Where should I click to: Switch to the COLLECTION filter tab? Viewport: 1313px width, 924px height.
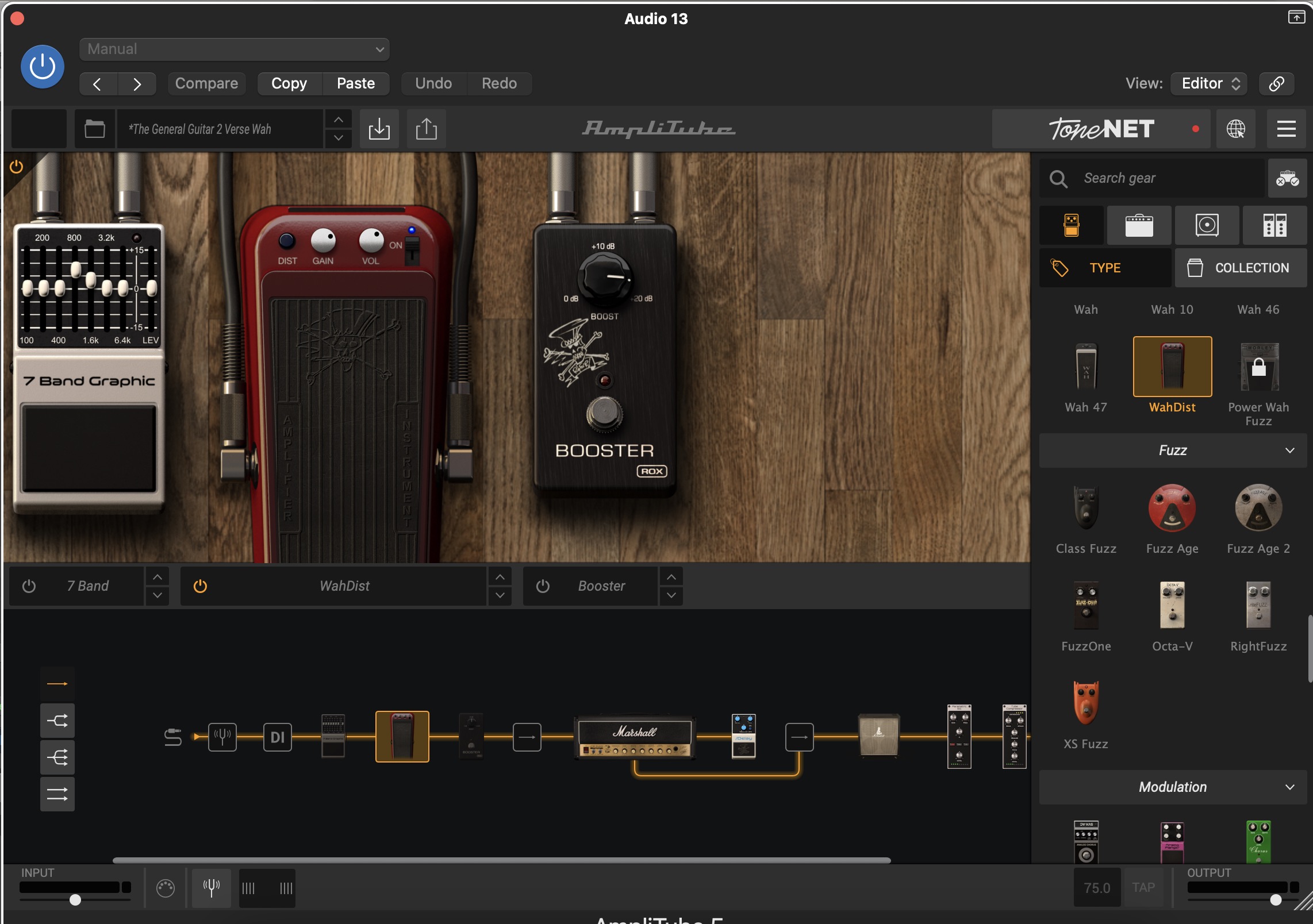click(1241, 268)
